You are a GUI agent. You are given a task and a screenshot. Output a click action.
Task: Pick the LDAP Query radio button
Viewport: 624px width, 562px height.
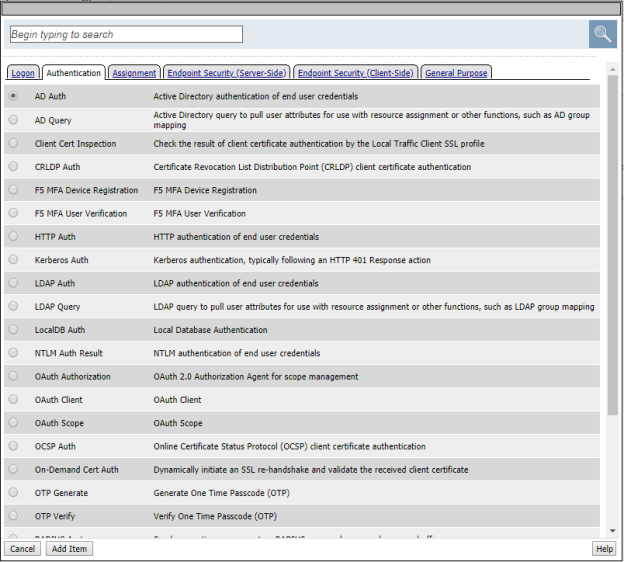click(x=13, y=306)
